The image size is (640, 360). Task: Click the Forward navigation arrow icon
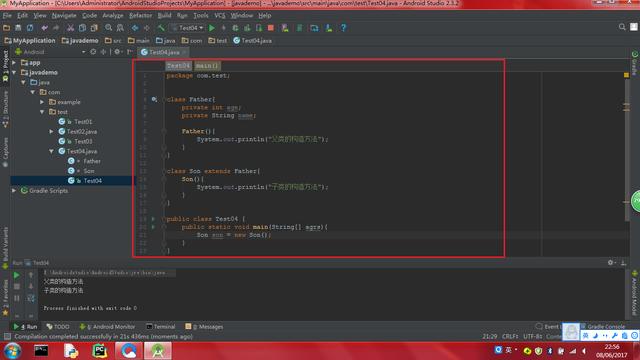coord(147,28)
